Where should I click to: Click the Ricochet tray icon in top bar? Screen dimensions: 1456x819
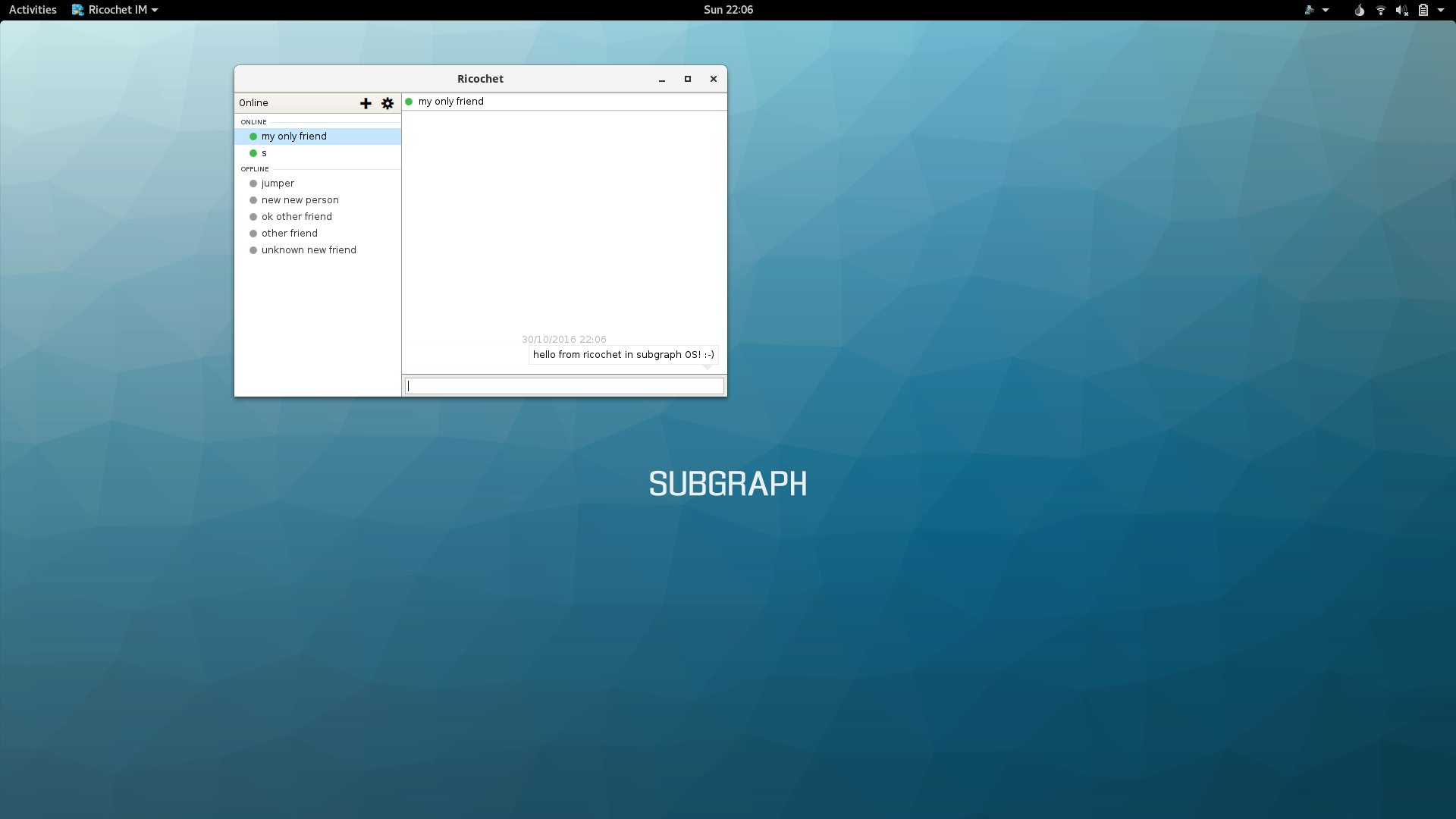1310,10
